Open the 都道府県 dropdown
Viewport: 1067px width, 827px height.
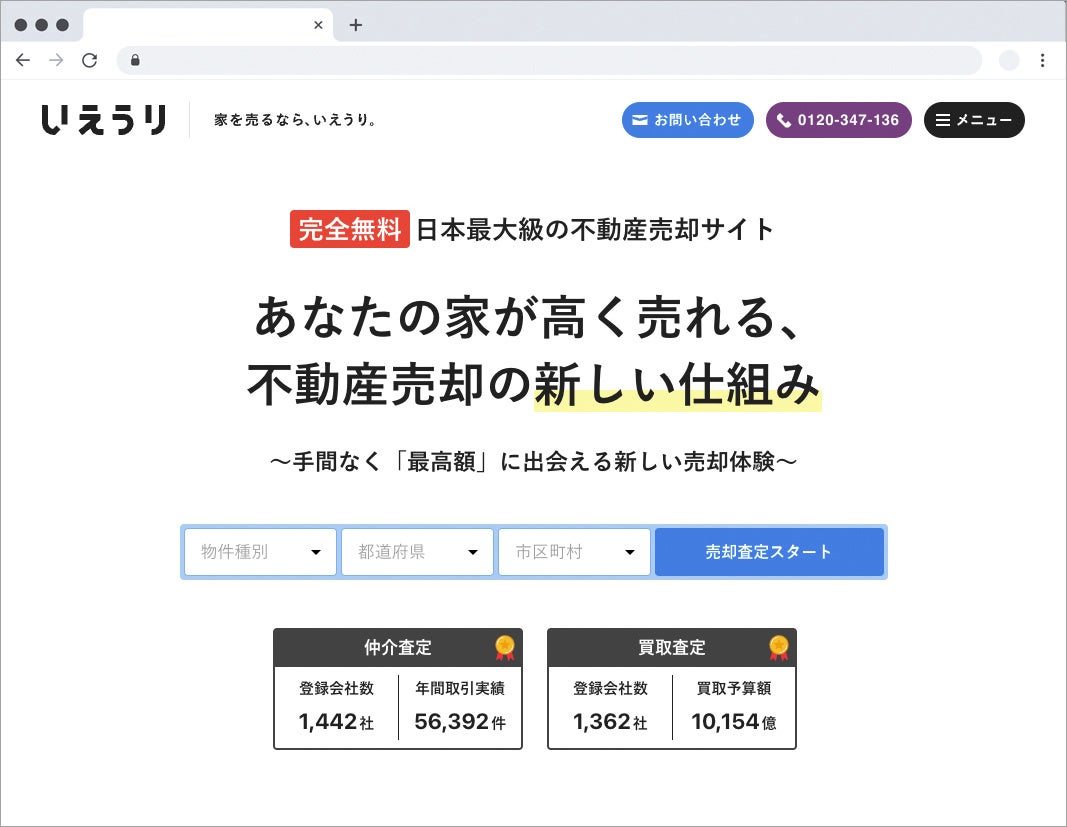tap(417, 551)
